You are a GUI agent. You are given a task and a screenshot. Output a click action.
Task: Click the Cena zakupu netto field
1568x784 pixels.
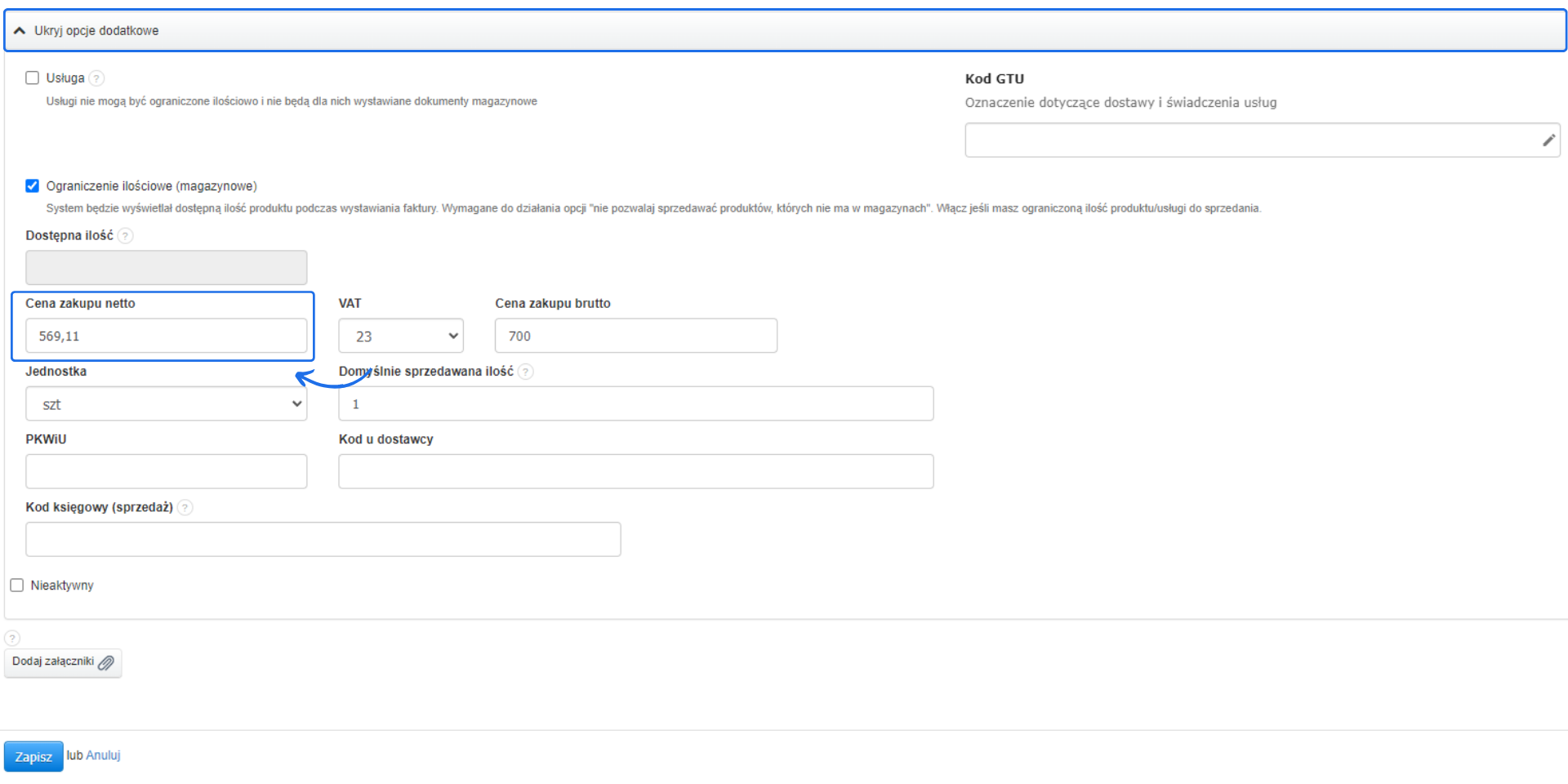point(167,336)
